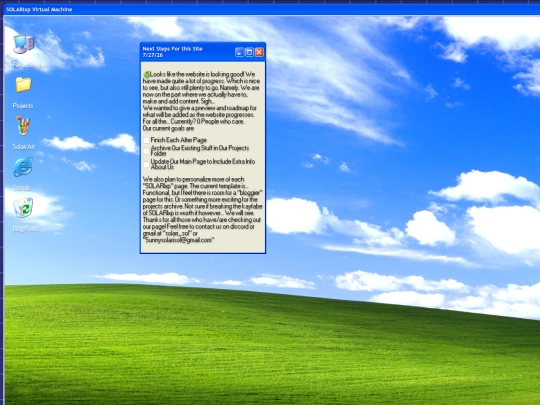Click the Our current goals are line

(x=168, y=128)
